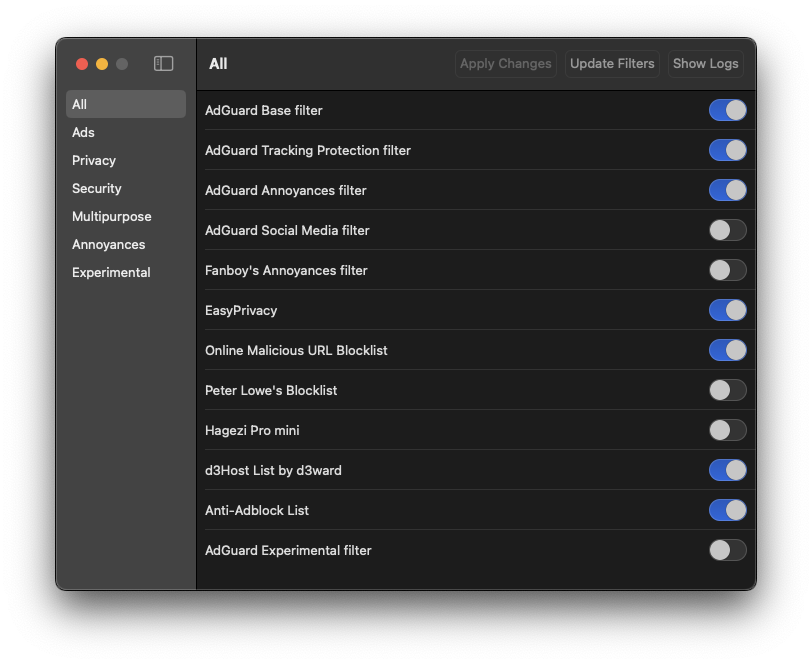The height and width of the screenshot is (664, 812).
Task: Disable d3Host List by d3ward
Action: click(x=728, y=470)
